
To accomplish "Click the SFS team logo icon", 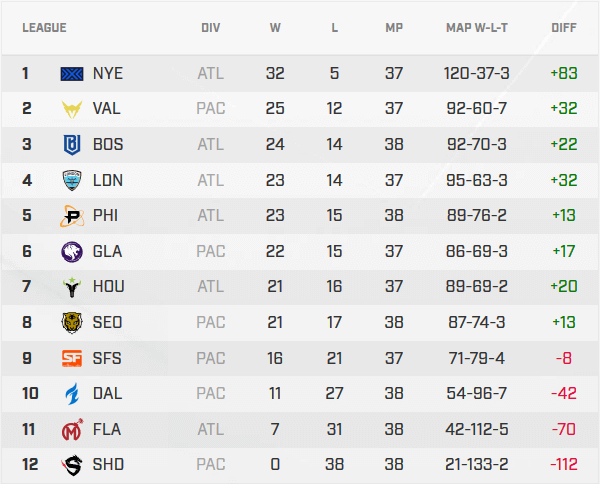I will (73, 358).
